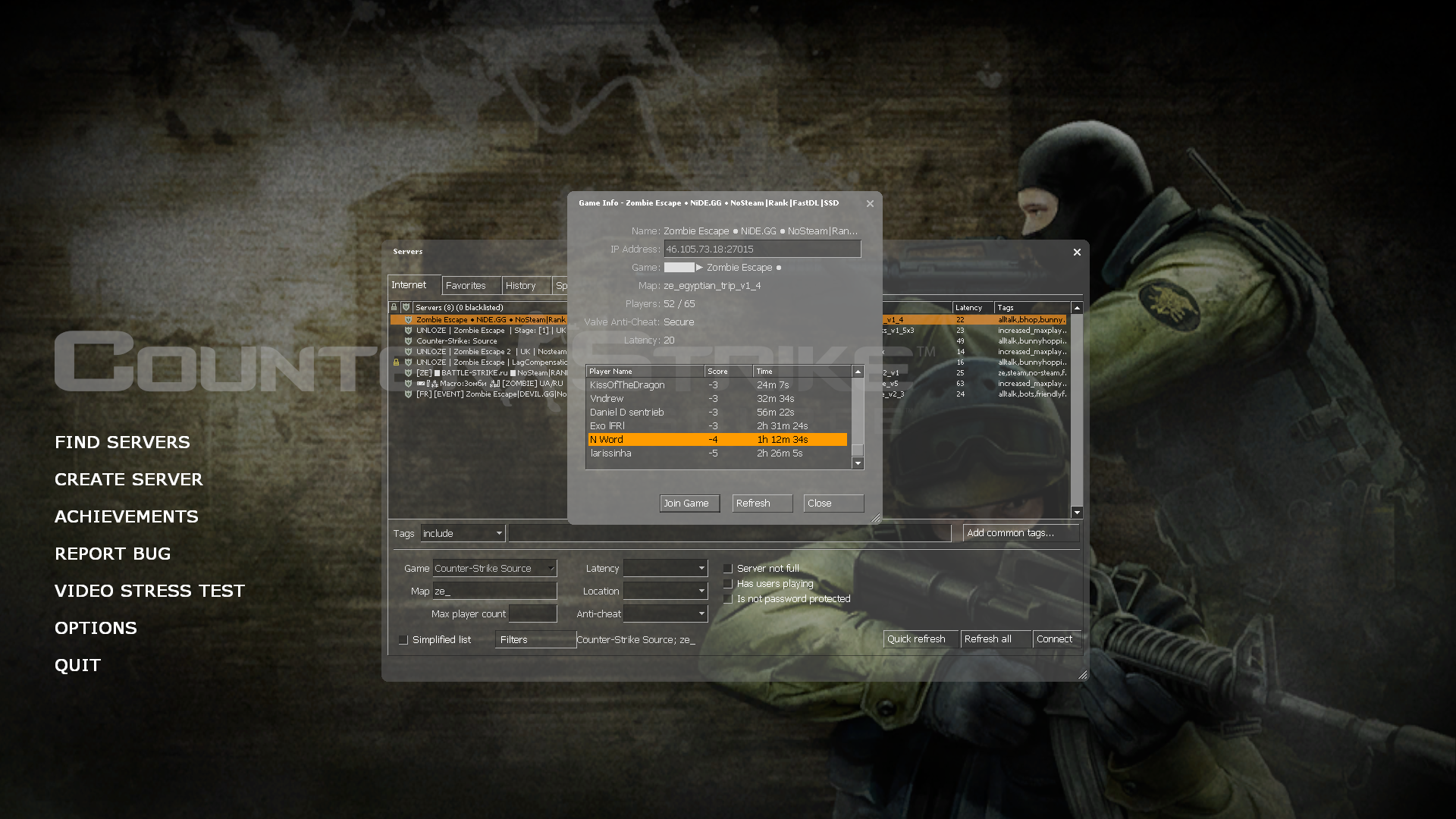Close the Servers window with X
Image resolution: width=1456 pixels, height=819 pixels.
1077,252
